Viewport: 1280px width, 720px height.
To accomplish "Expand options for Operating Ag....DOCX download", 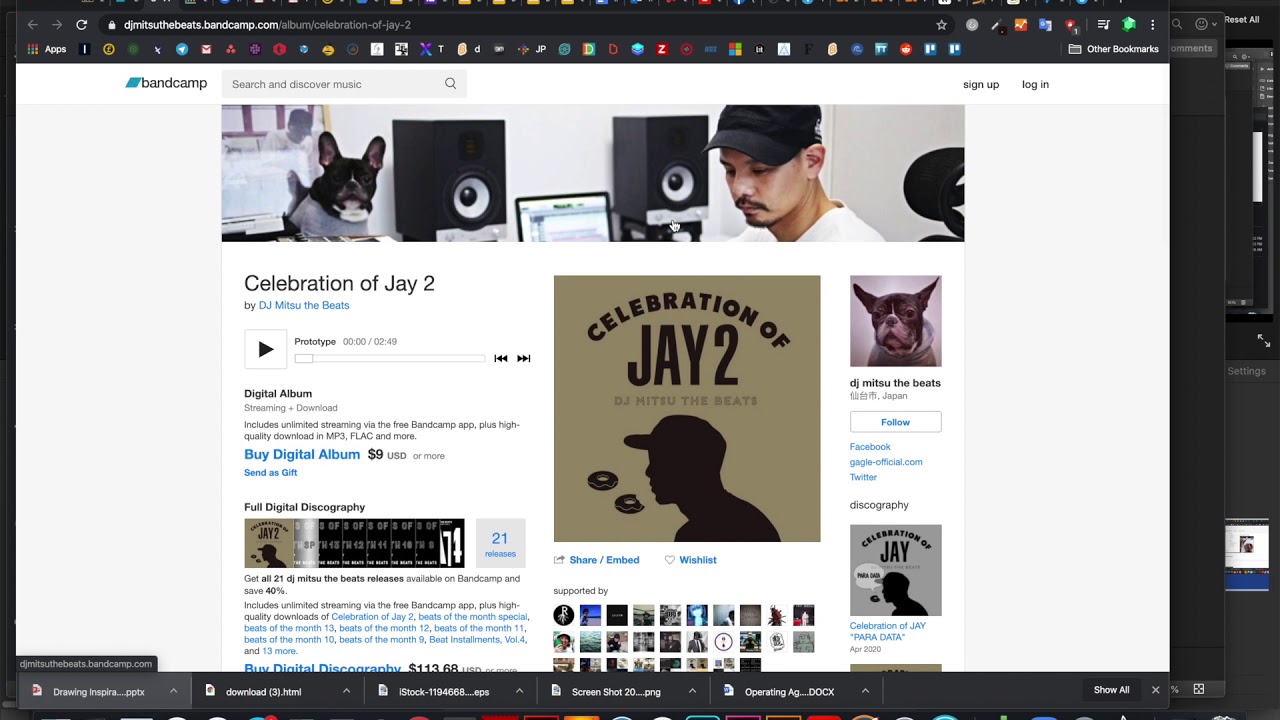I will point(865,691).
